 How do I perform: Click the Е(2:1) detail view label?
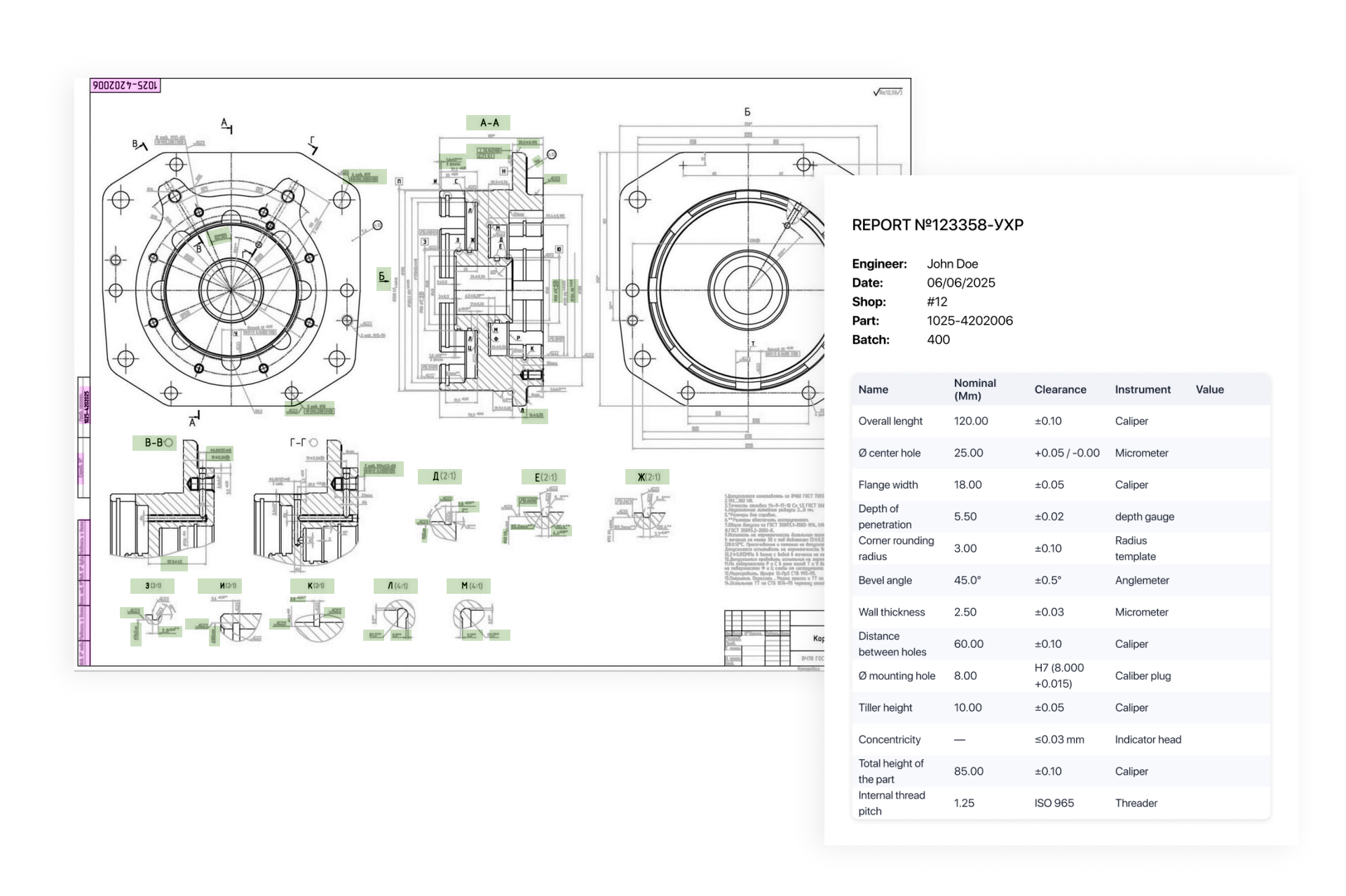point(543,477)
